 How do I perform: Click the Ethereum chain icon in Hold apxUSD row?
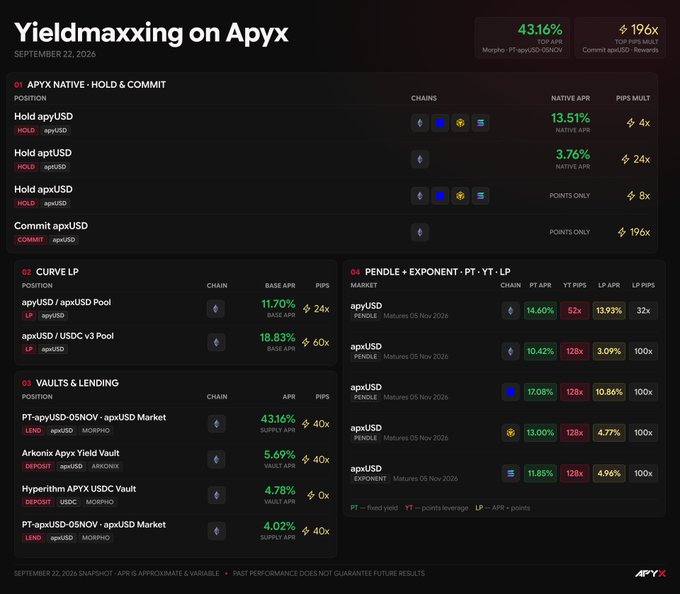(x=420, y=196)
